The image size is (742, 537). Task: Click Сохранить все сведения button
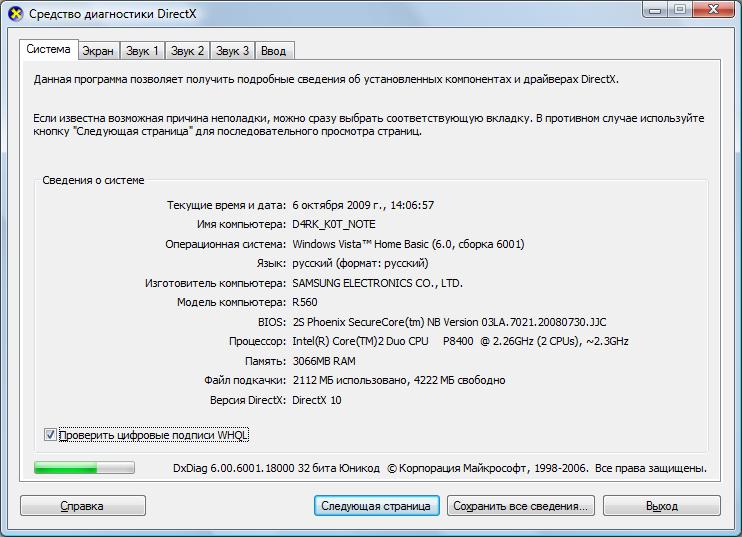521,506
